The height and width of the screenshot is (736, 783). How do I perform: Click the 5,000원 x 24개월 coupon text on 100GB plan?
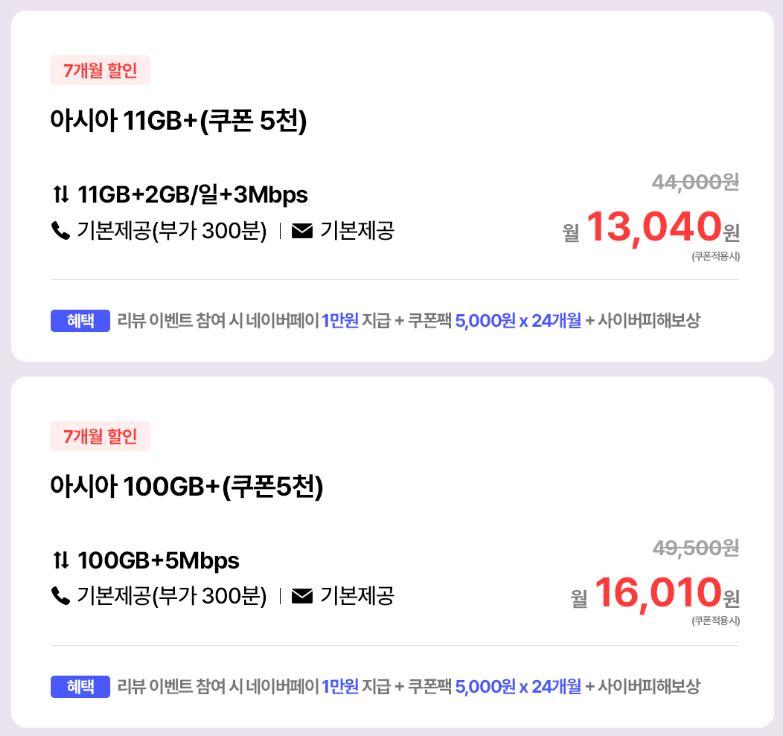pos(517,687)
